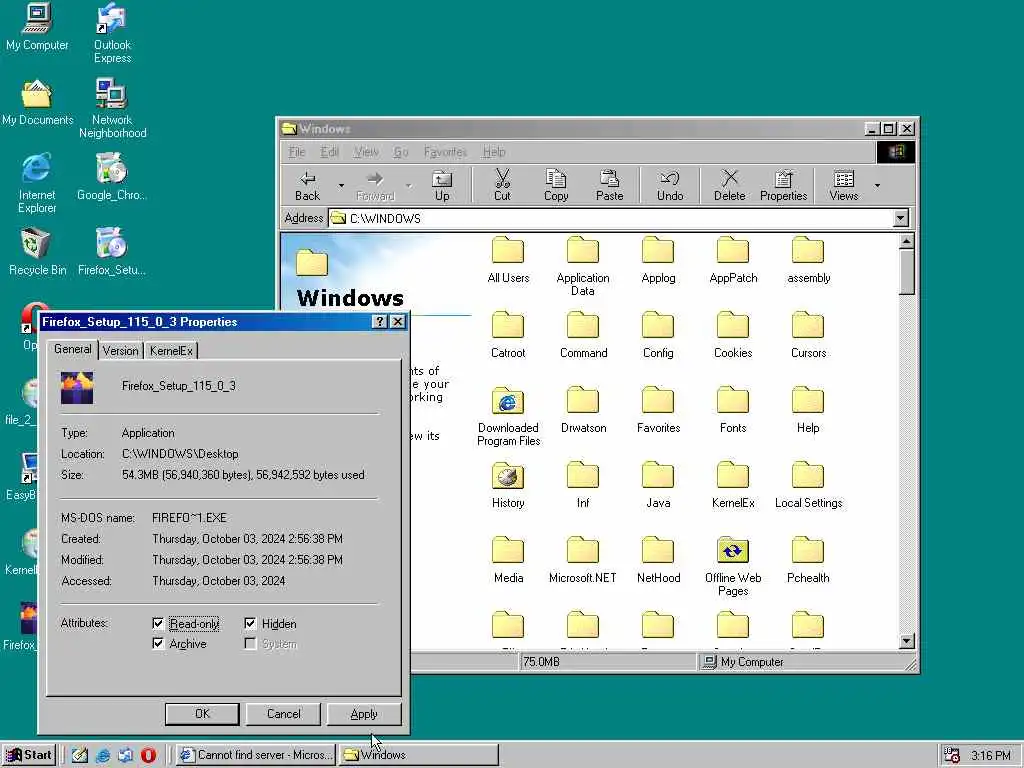
Task: Click the Undo toolbar icon
Action: tap(670, 185)
